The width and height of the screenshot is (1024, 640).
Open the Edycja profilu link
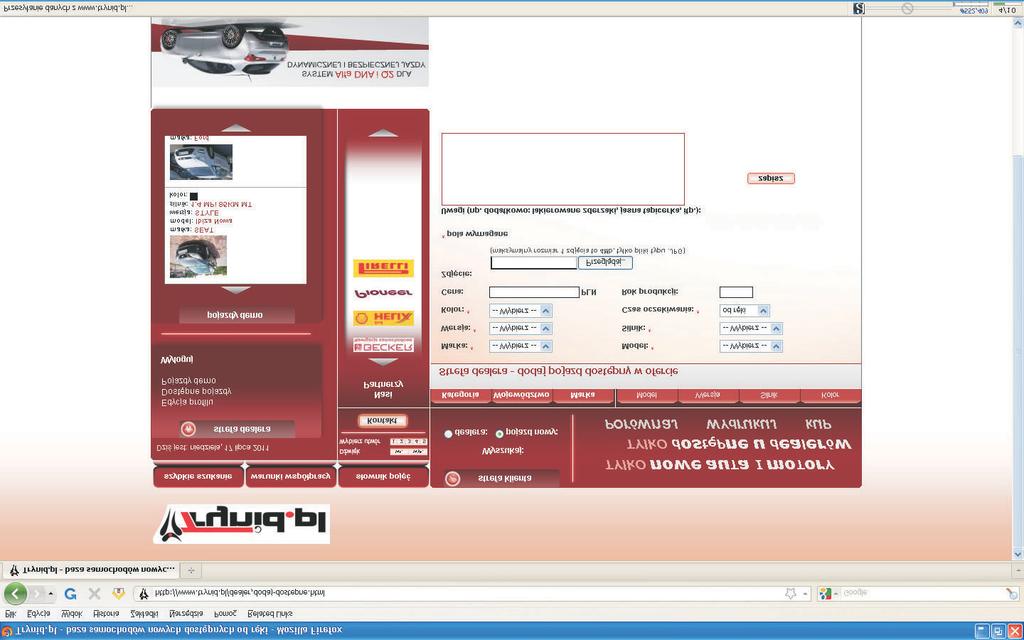pos(187,403)
